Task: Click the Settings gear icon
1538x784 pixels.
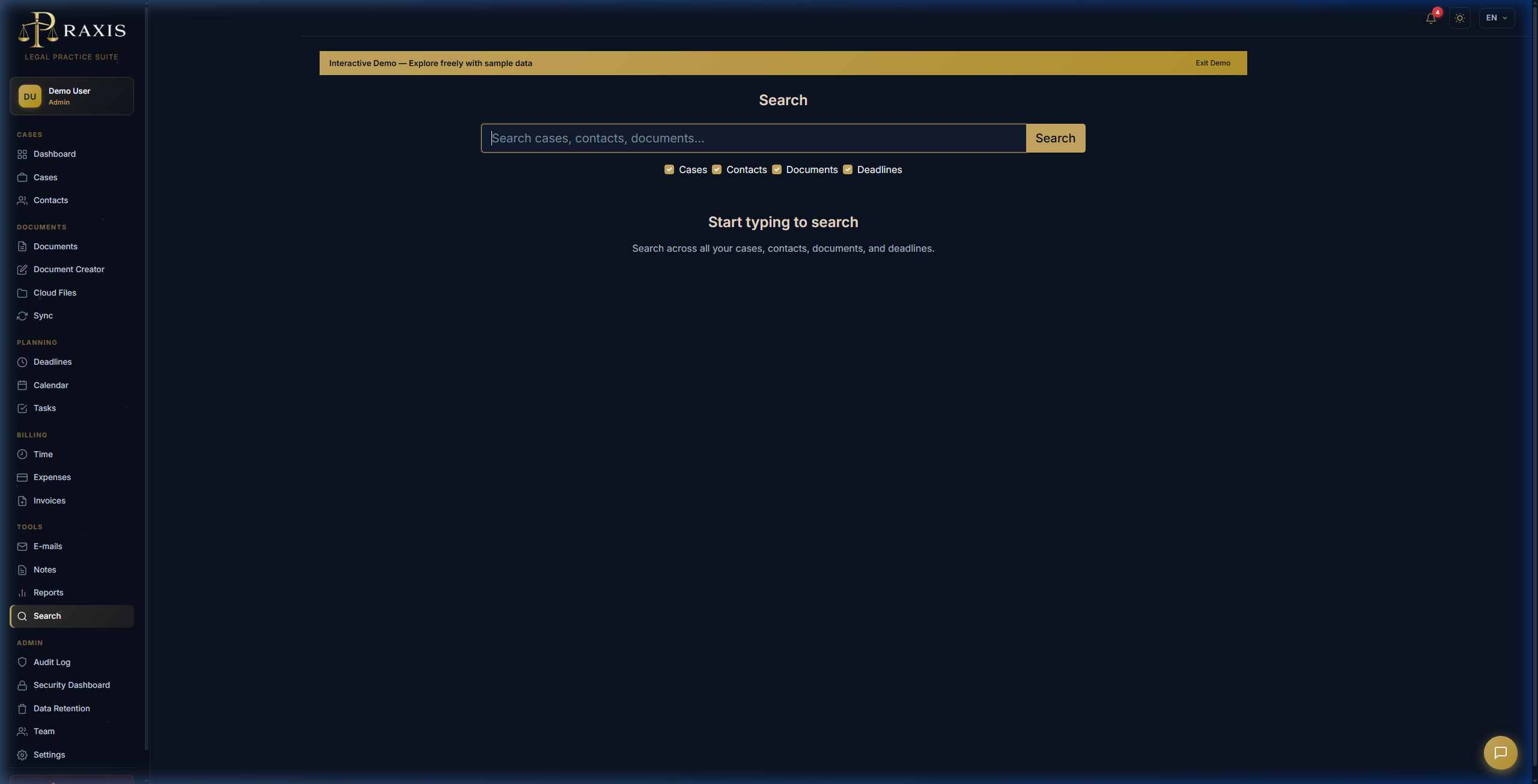Action: point(22,755)
